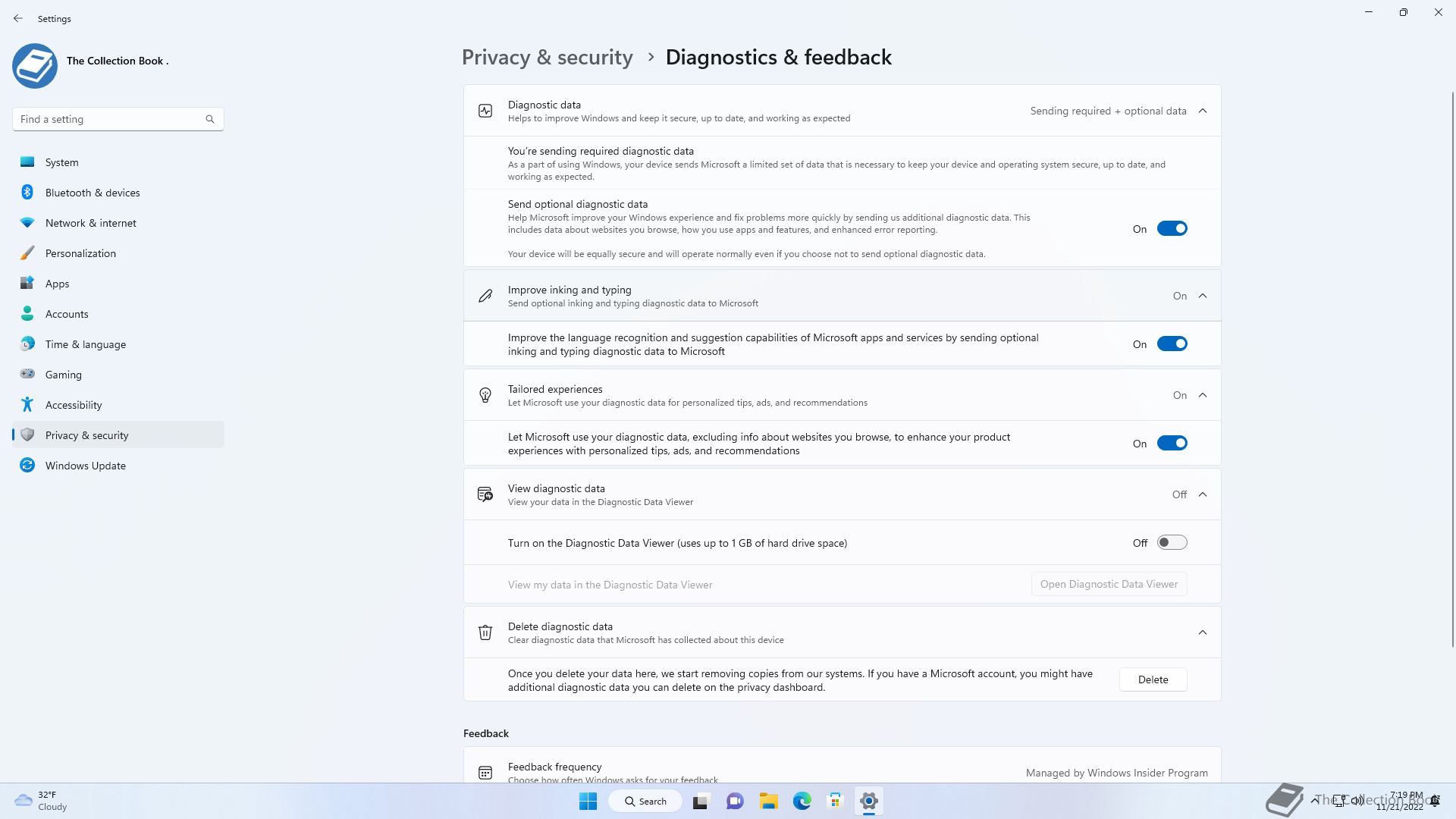This screenshot has width=1456, height=819.
Task: Click the Personalization paintbrush icon
Action: (x=27, y=253)
